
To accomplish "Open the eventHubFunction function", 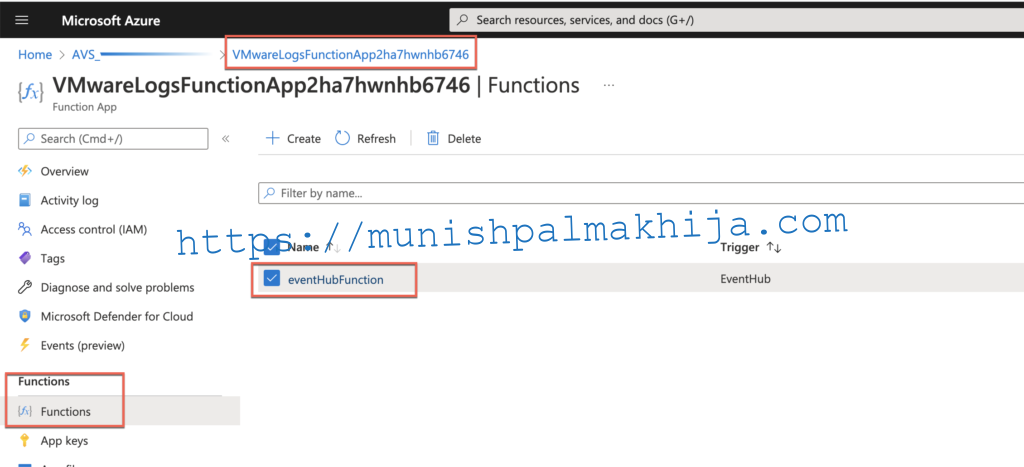I will click(336, 280).
